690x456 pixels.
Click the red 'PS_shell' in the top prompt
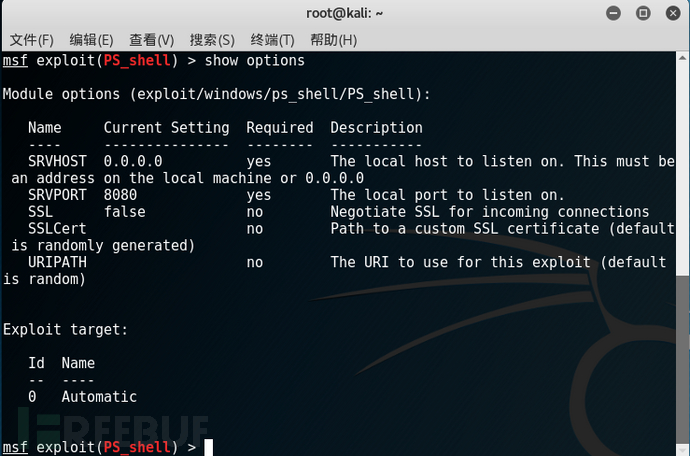[137, 60]
